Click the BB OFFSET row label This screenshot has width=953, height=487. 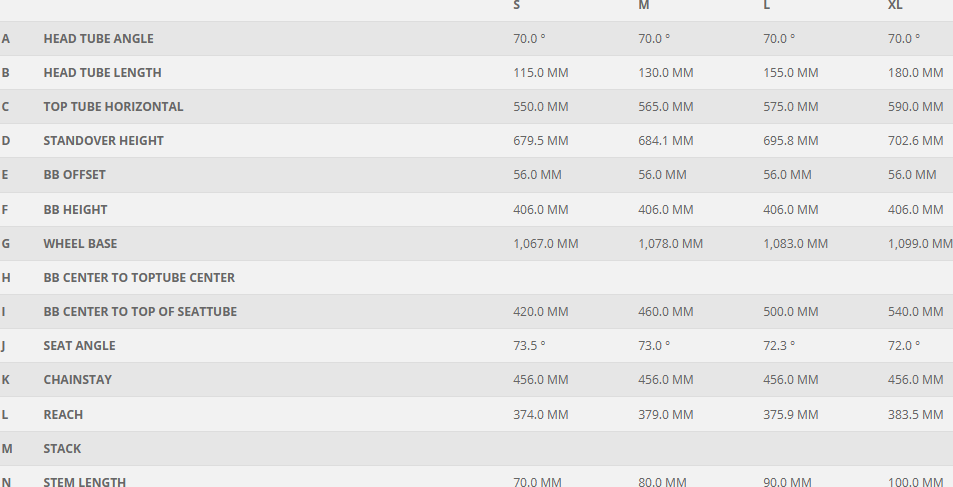74,175
